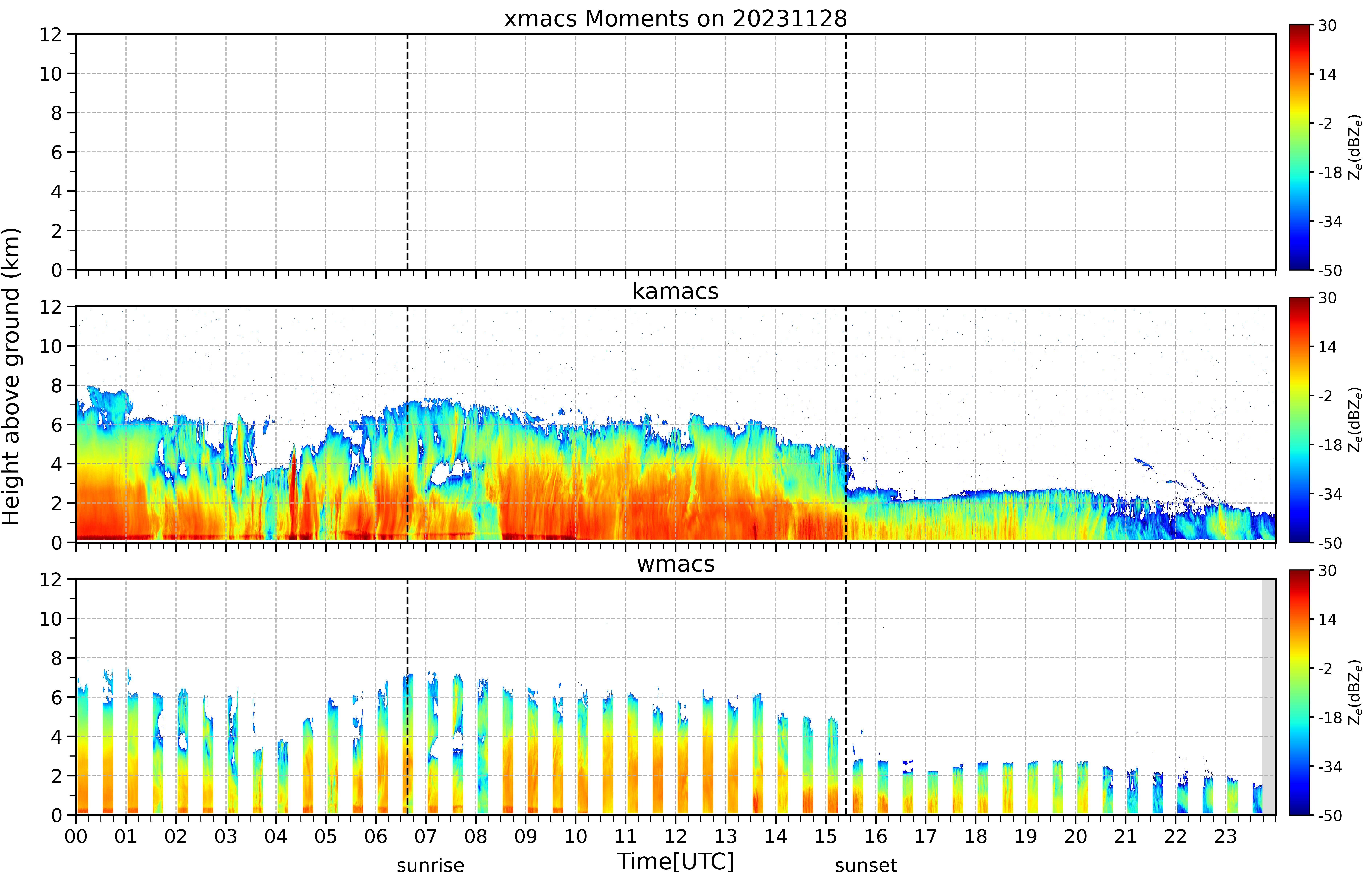Click the 00 hour tick label on time axis
The image size is (1372, 885).
[x=76, y=836]
